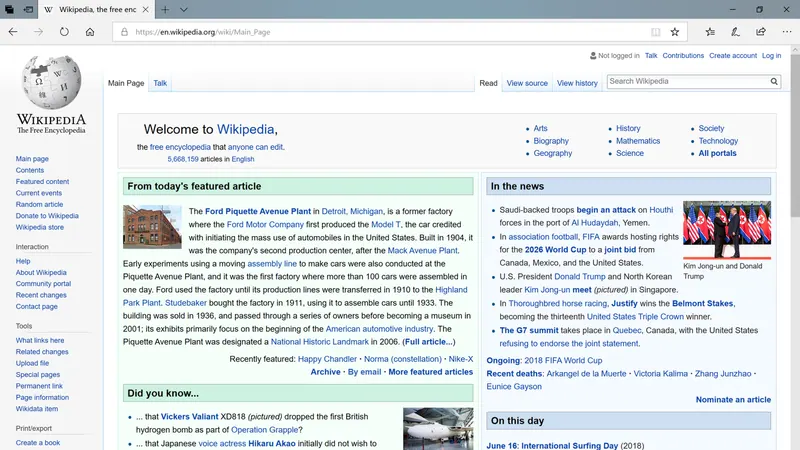Expand the tab preview chevron

pyautogui.click(x=184, y=9)
